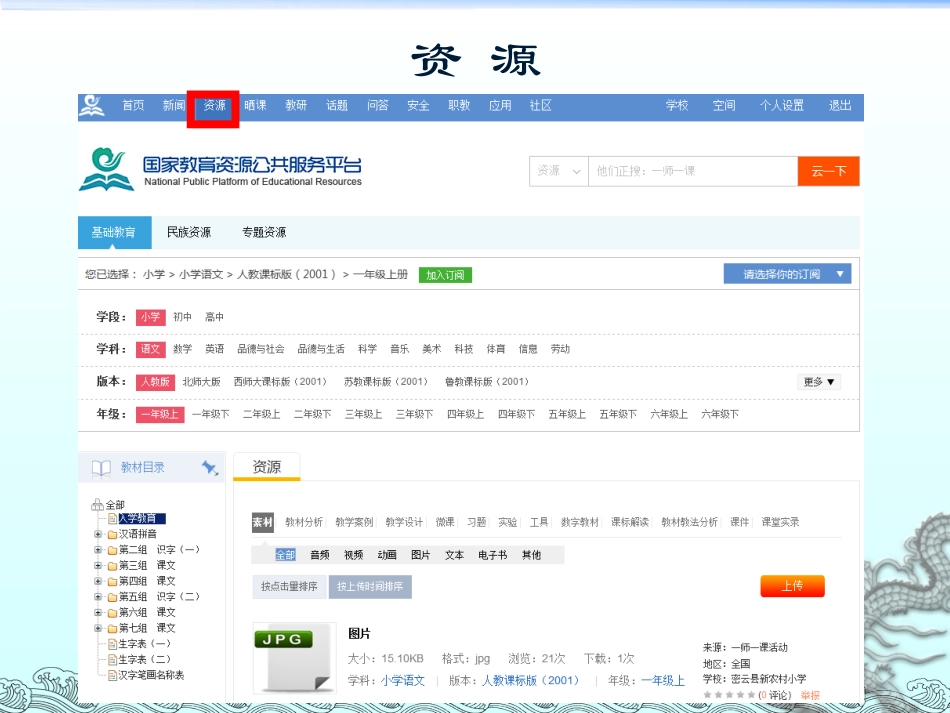The width and height of the screenshot is (950, 713).
Task: Expand the 第三组 课文 tree node
Action: [x=98, y=565]
